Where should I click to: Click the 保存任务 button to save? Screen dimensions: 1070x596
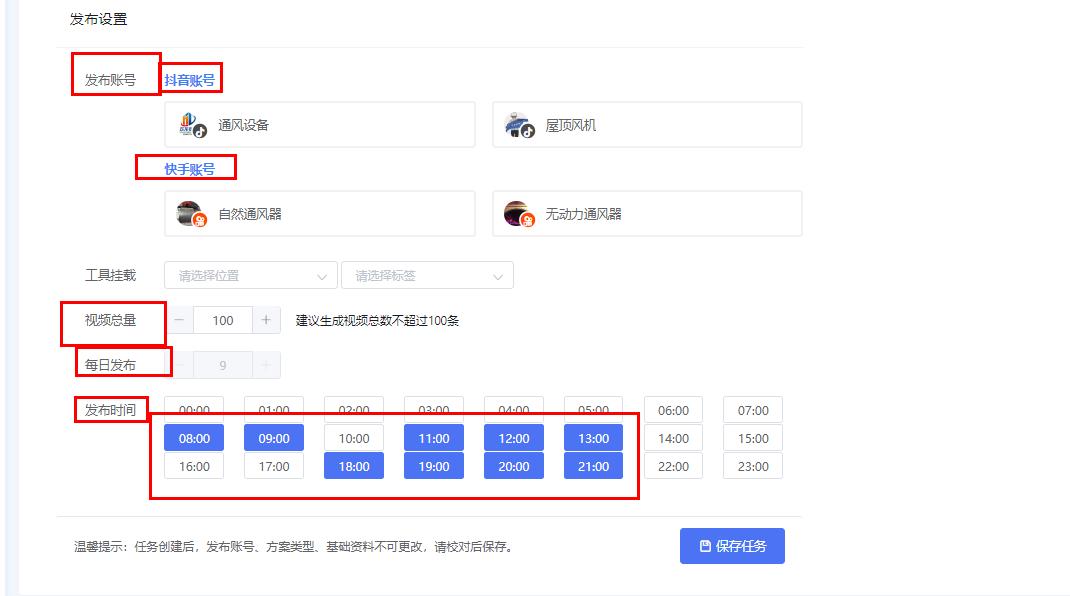click(732, 545)
